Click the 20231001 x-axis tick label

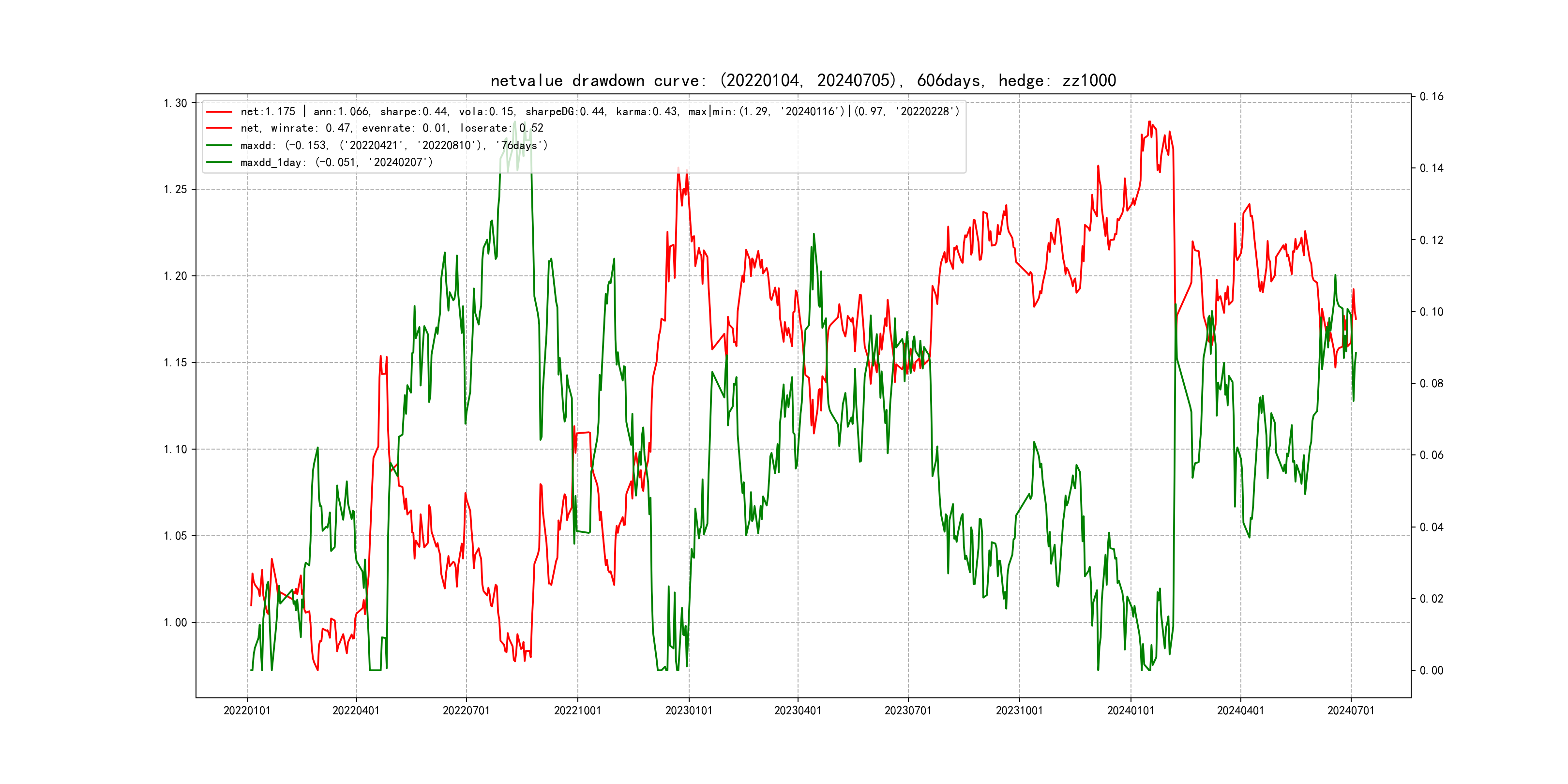pos(1019,710)
